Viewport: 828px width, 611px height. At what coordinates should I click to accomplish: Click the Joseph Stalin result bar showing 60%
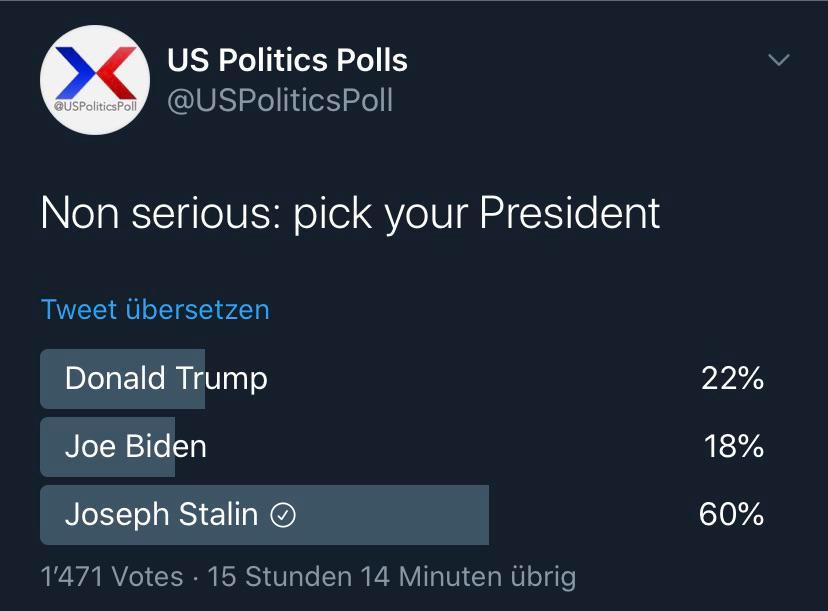[x=263, y=514]
